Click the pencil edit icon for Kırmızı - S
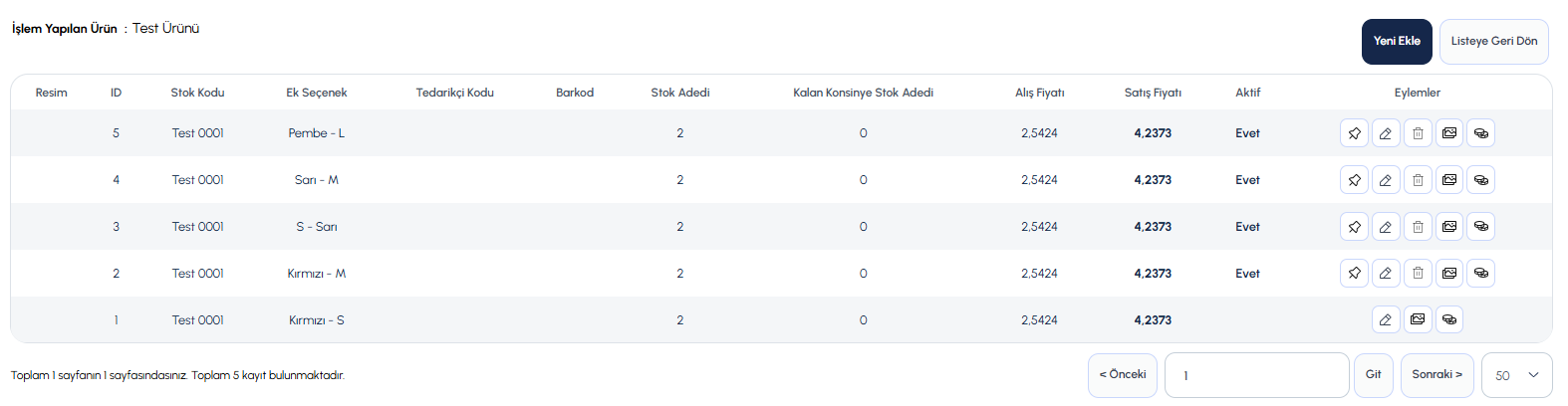 click(x=1386, y=320)
